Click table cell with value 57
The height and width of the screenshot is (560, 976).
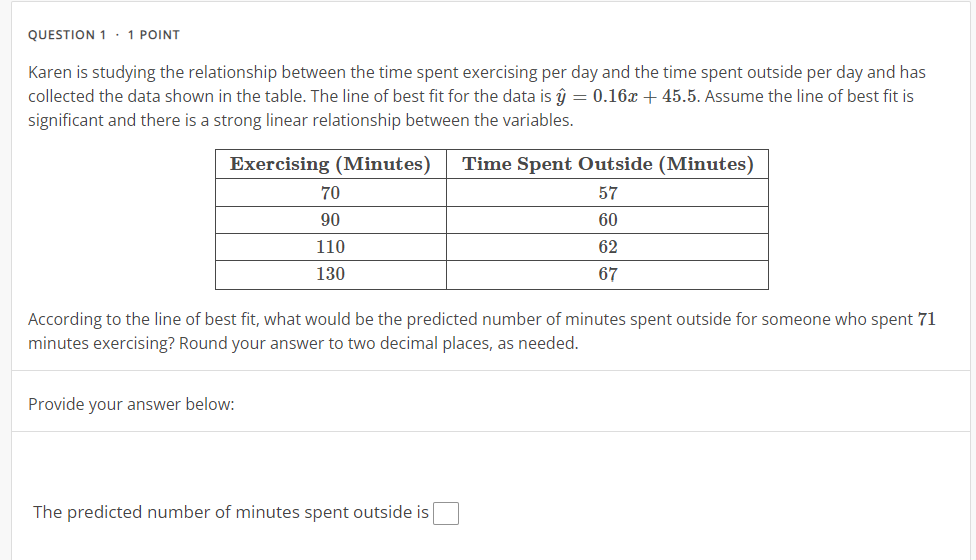coord(607,193)
